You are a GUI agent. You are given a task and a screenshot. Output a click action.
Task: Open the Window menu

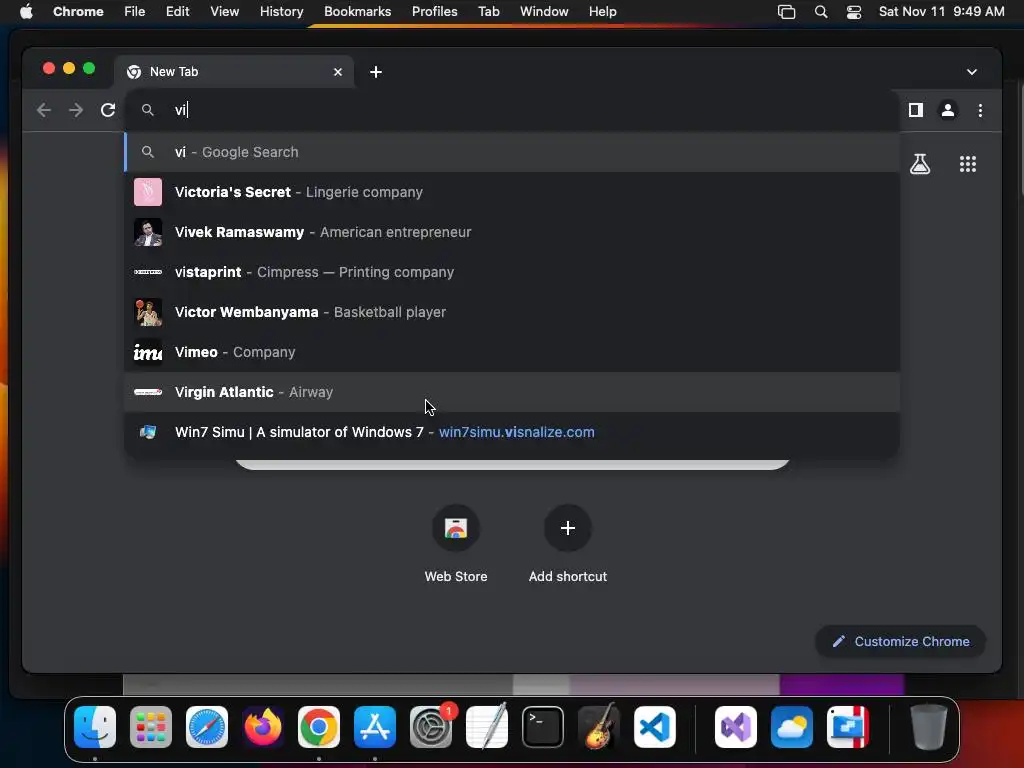[x=544, y=12]
